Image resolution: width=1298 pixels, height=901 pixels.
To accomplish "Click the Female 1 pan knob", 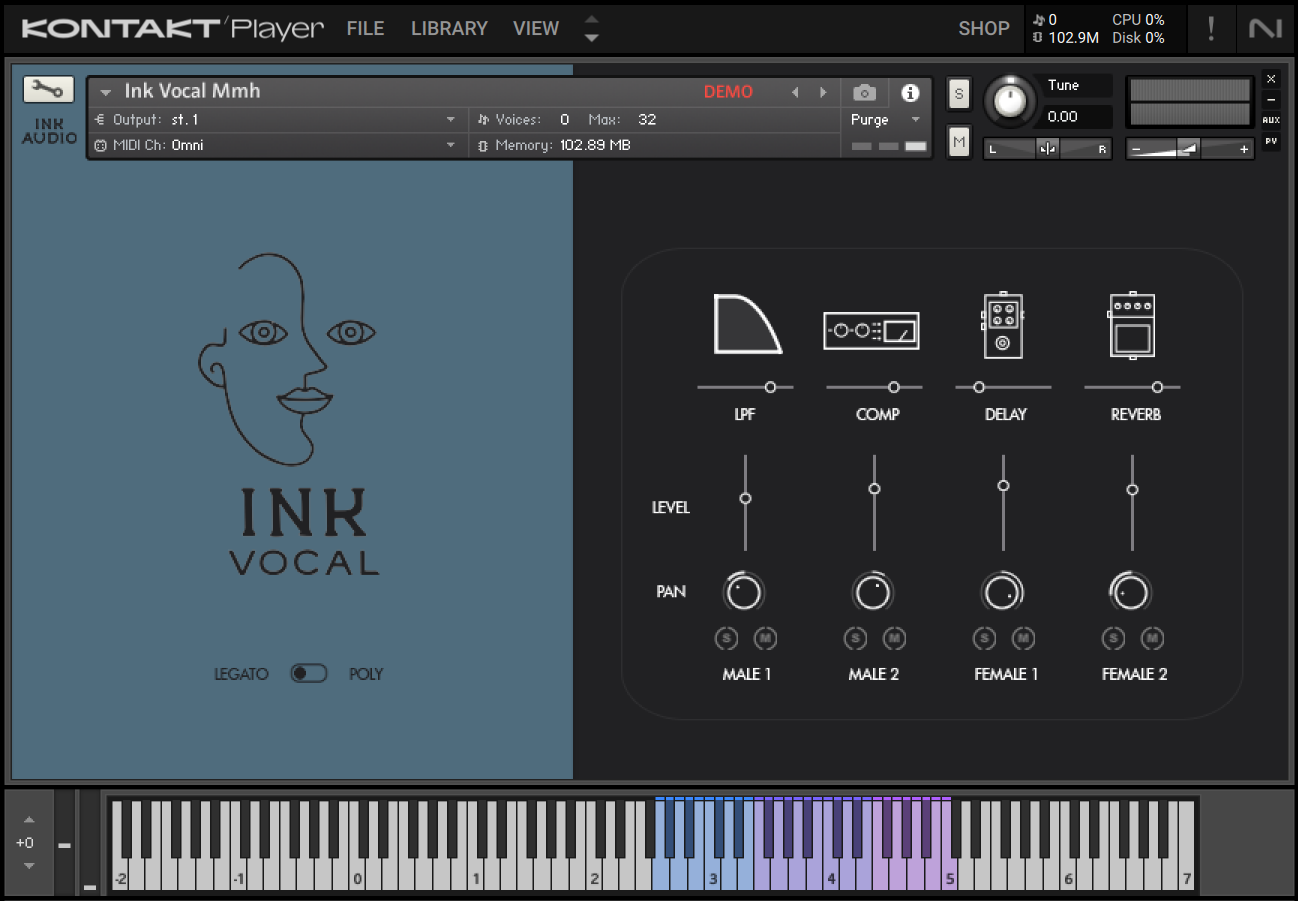I will point(1002,593).
